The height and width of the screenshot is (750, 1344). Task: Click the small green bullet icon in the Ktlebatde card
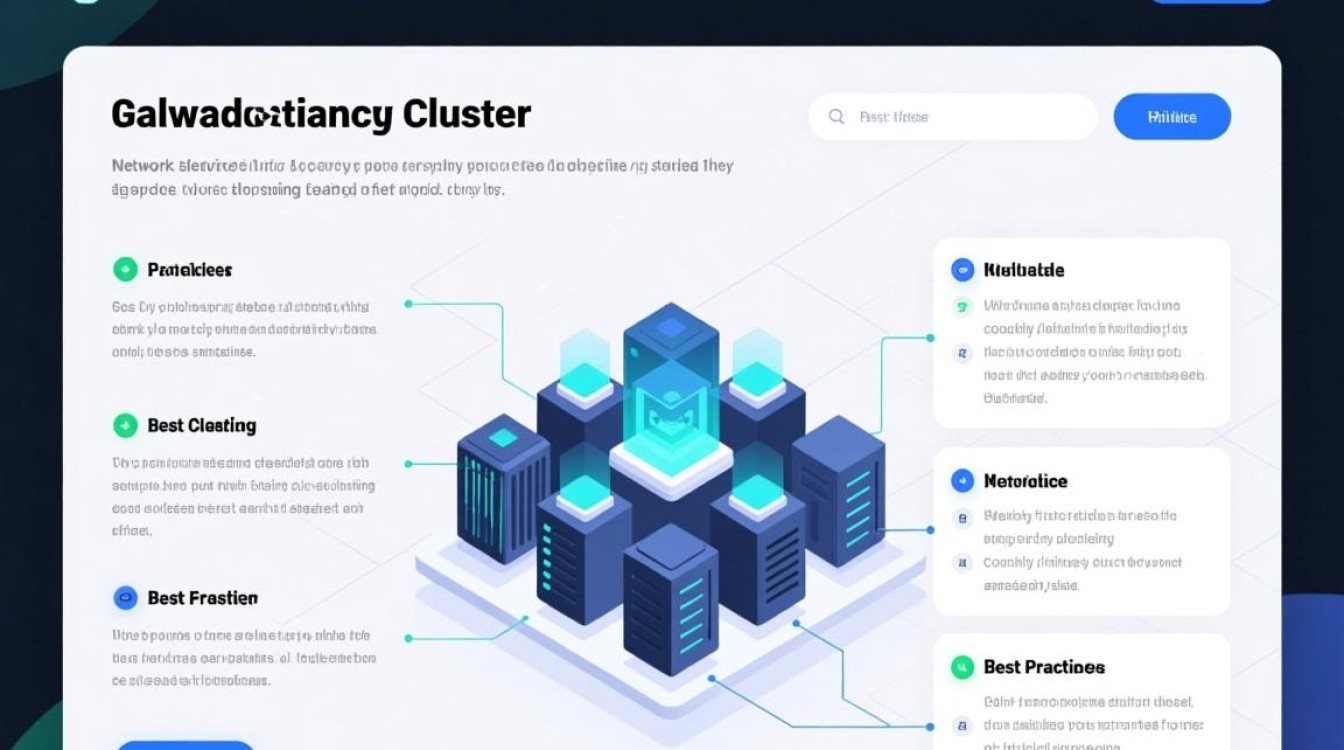pyautogui.click(x=963, y=307)
